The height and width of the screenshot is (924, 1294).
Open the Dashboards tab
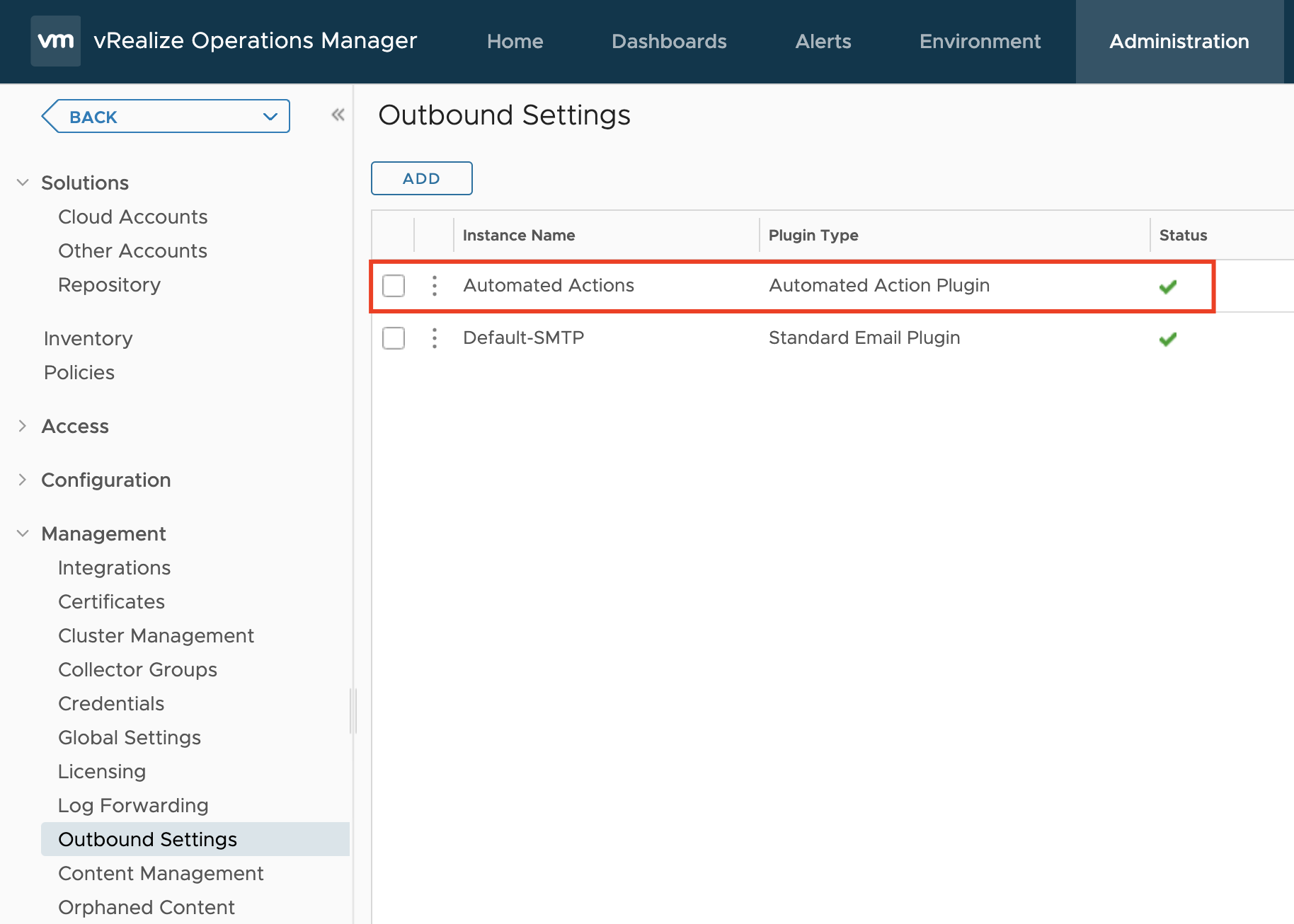[669, 41]
